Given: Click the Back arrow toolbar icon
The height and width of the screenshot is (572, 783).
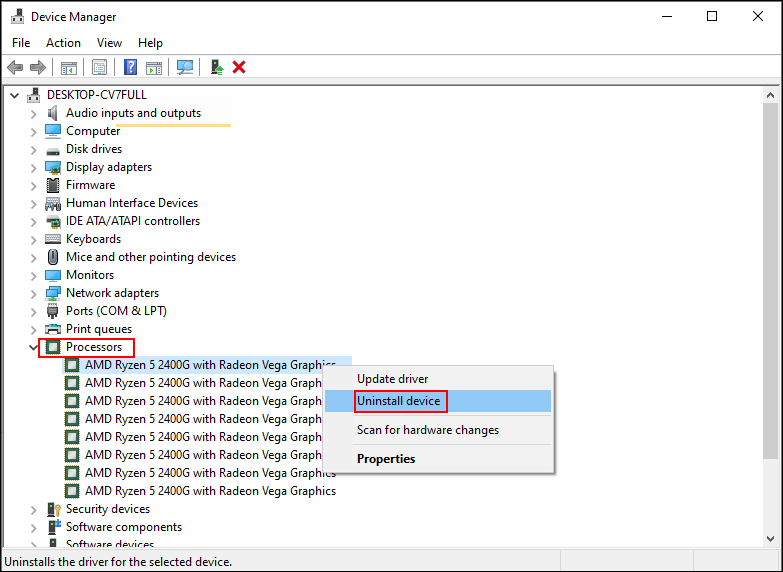Looking at the screenshot, I should pyautogui.click(x=15, y=67).
